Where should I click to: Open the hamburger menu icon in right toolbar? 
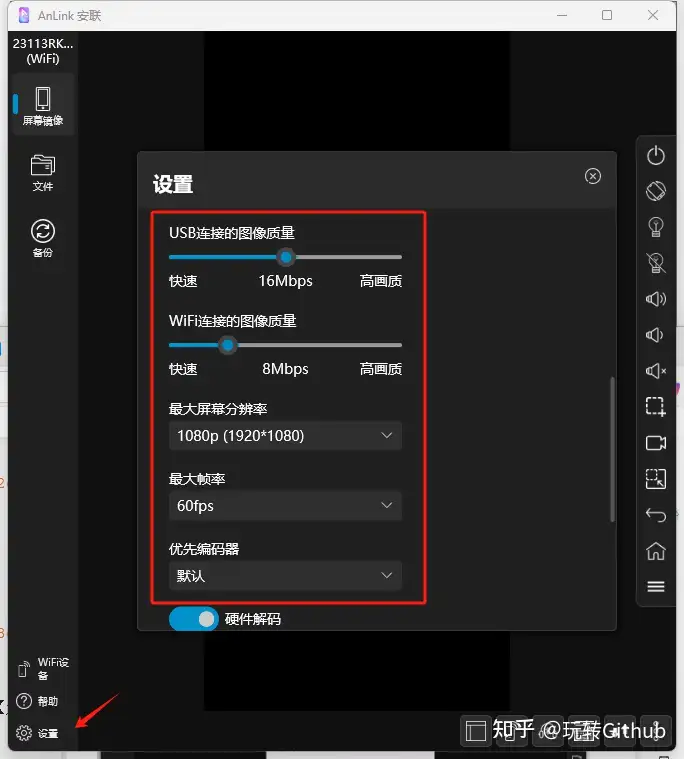click(656, 587)
